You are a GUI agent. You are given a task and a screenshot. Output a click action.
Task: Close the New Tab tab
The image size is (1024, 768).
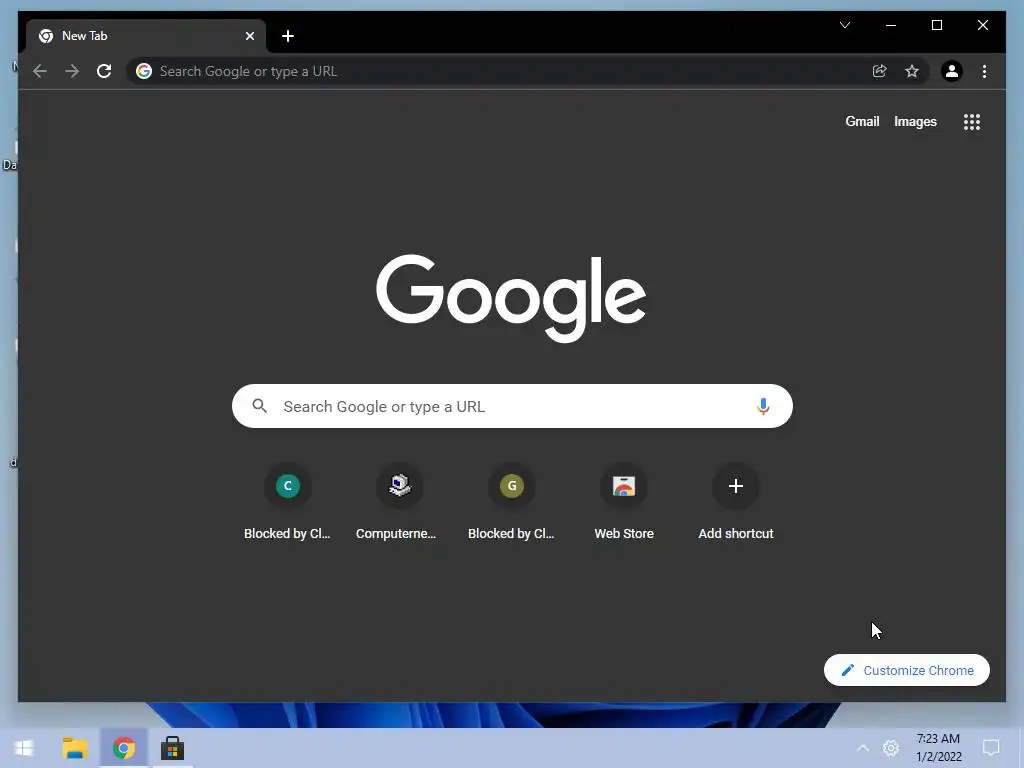click(x=249, y=36)
